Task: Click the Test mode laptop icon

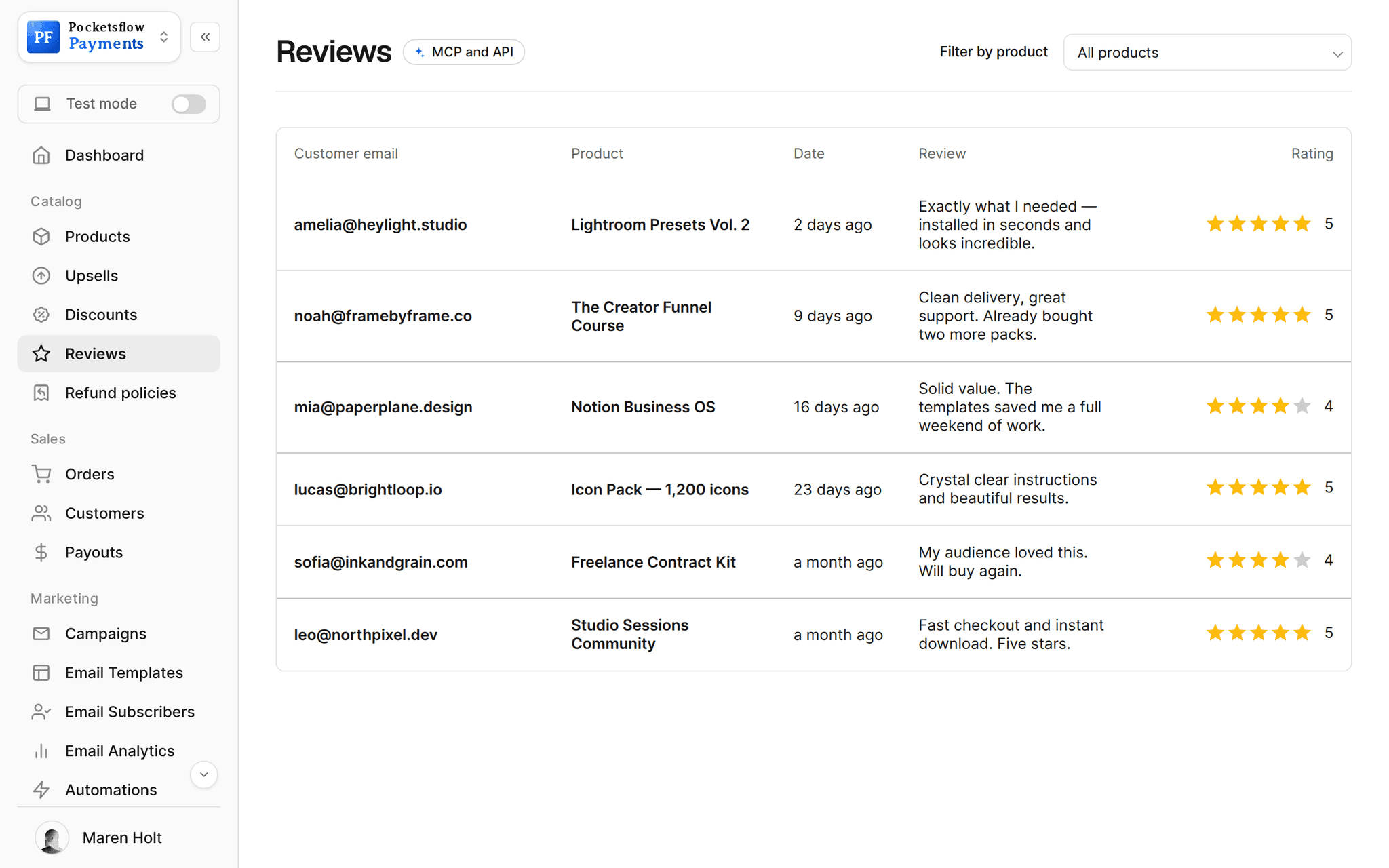Action: [43, 104]
